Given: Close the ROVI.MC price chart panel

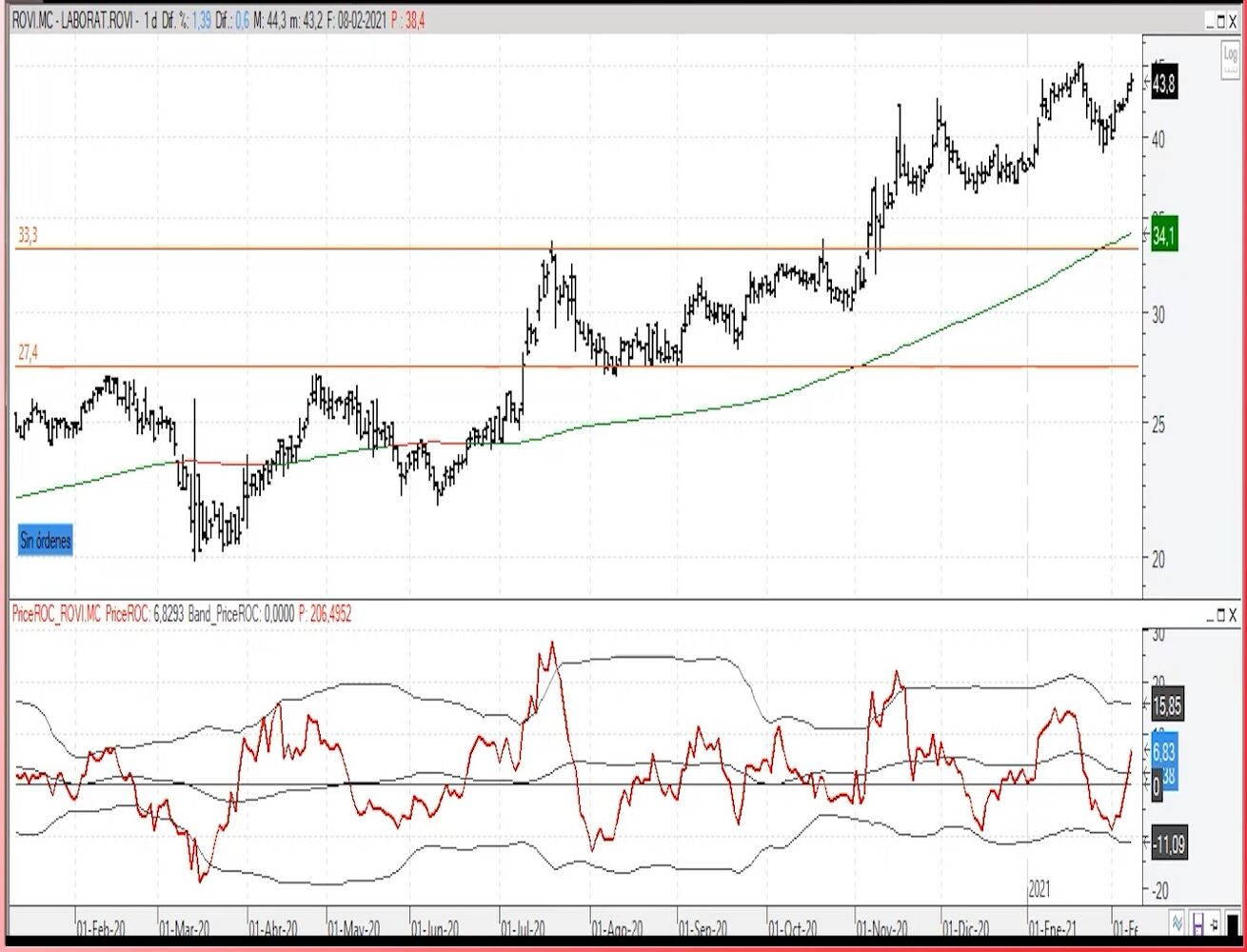Looking at the screenshot, I should [1233, 21].
